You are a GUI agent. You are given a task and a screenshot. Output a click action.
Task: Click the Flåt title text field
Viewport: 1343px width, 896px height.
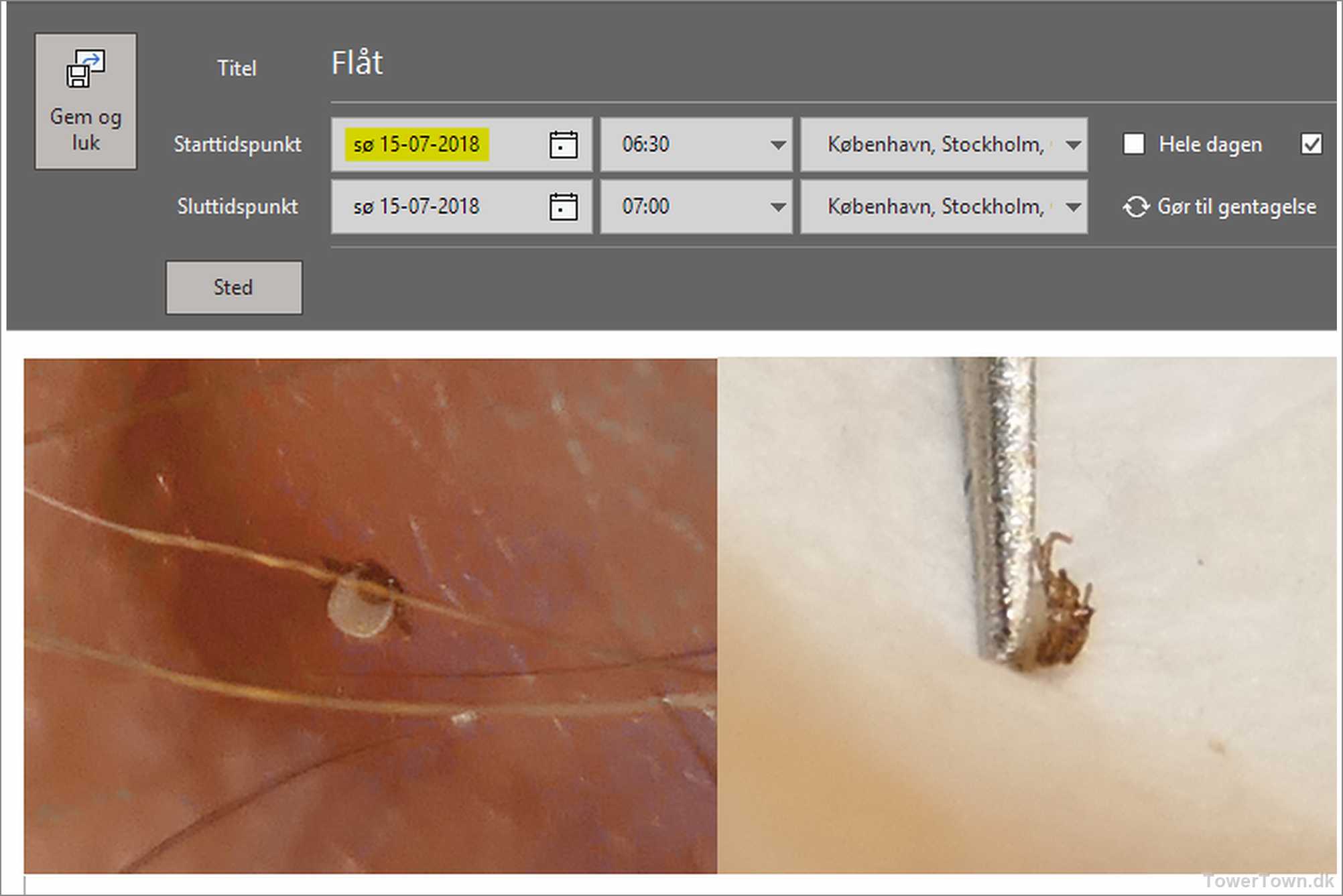pyautogui.click(x=357, y=64)
